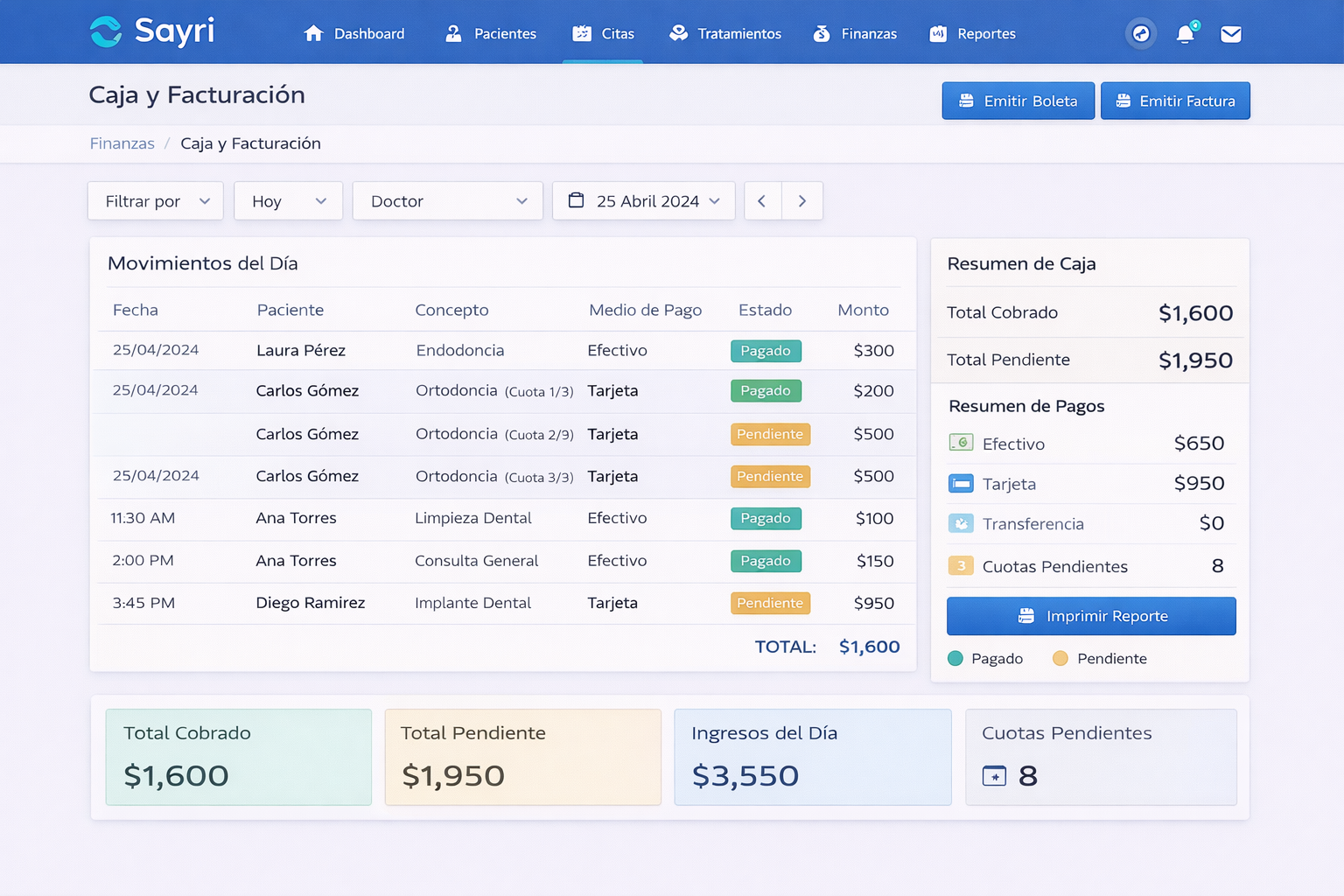Click the calendar icon beside 25 Abril 2024
This screenshot has height=896, width=1344.
576,200
